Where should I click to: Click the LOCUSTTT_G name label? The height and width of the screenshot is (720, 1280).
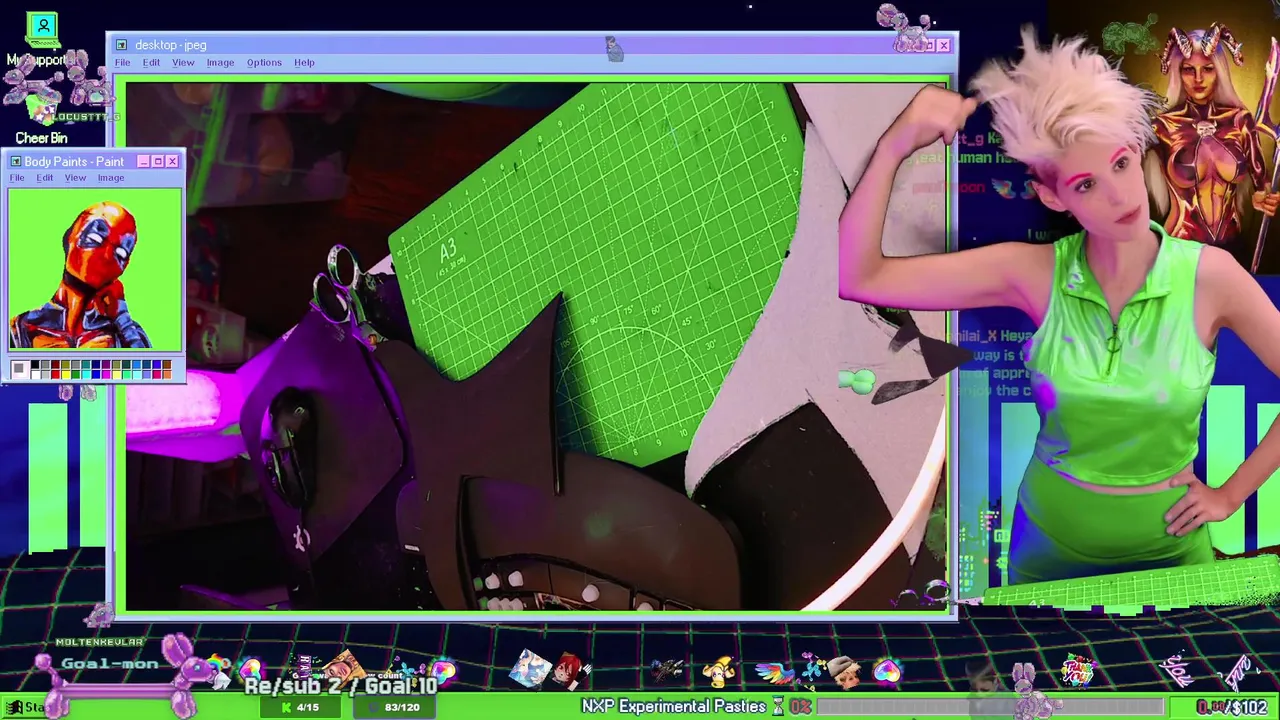84,117
